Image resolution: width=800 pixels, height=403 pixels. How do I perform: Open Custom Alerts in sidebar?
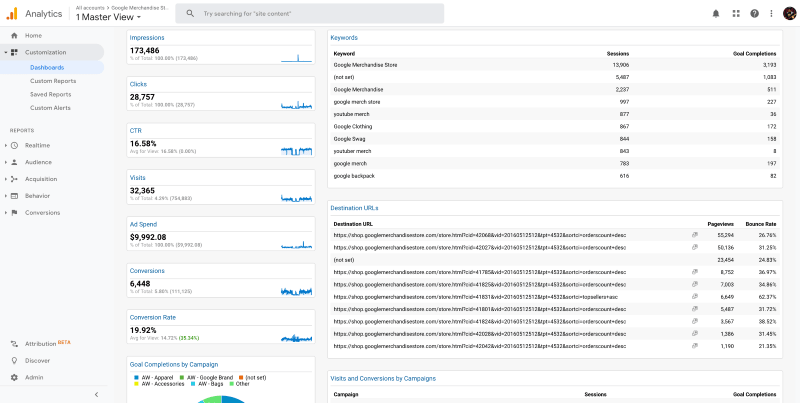pyautogui.click(x=50, y=108)
